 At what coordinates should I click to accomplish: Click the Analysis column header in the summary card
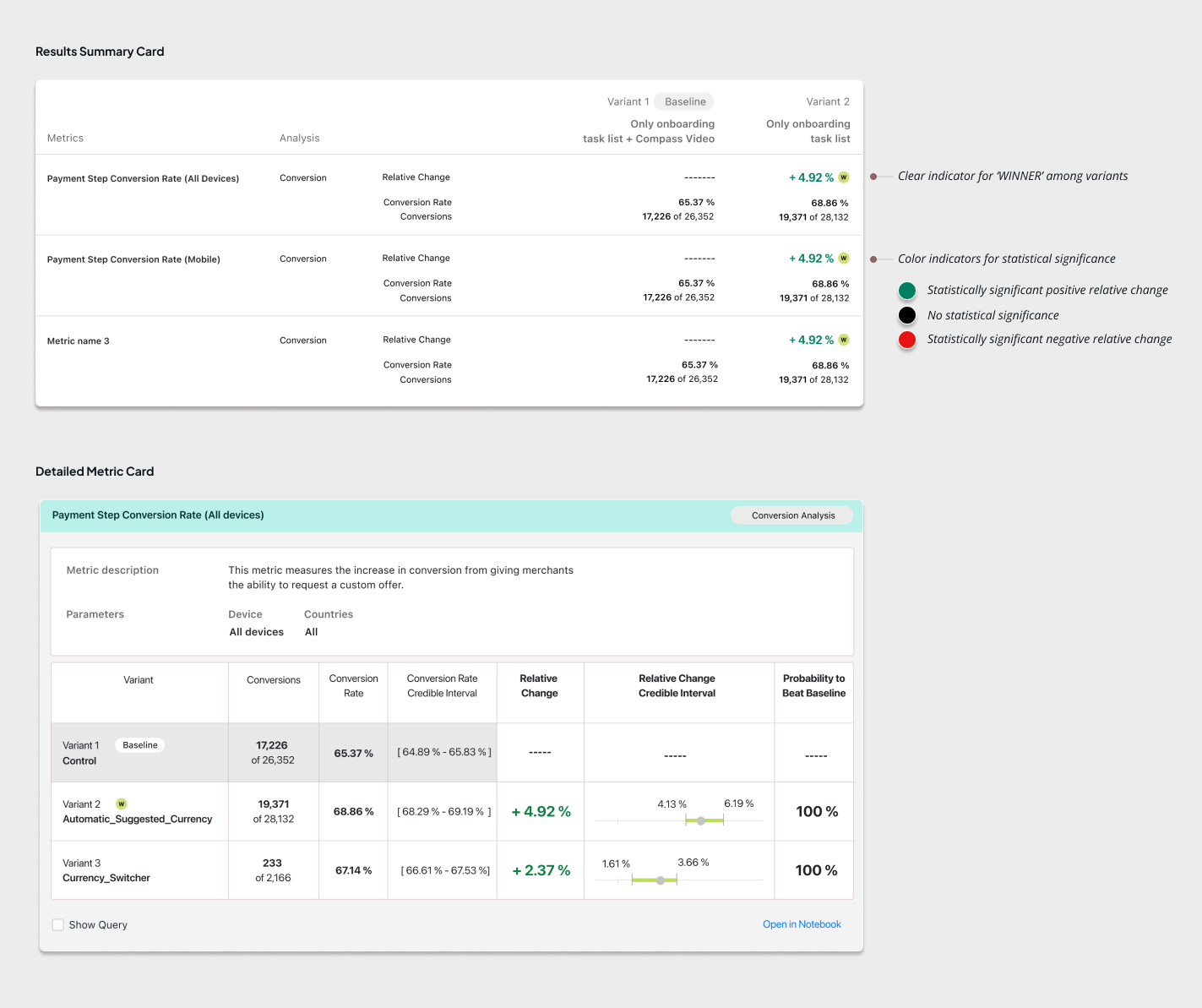(x=300, y=138)
